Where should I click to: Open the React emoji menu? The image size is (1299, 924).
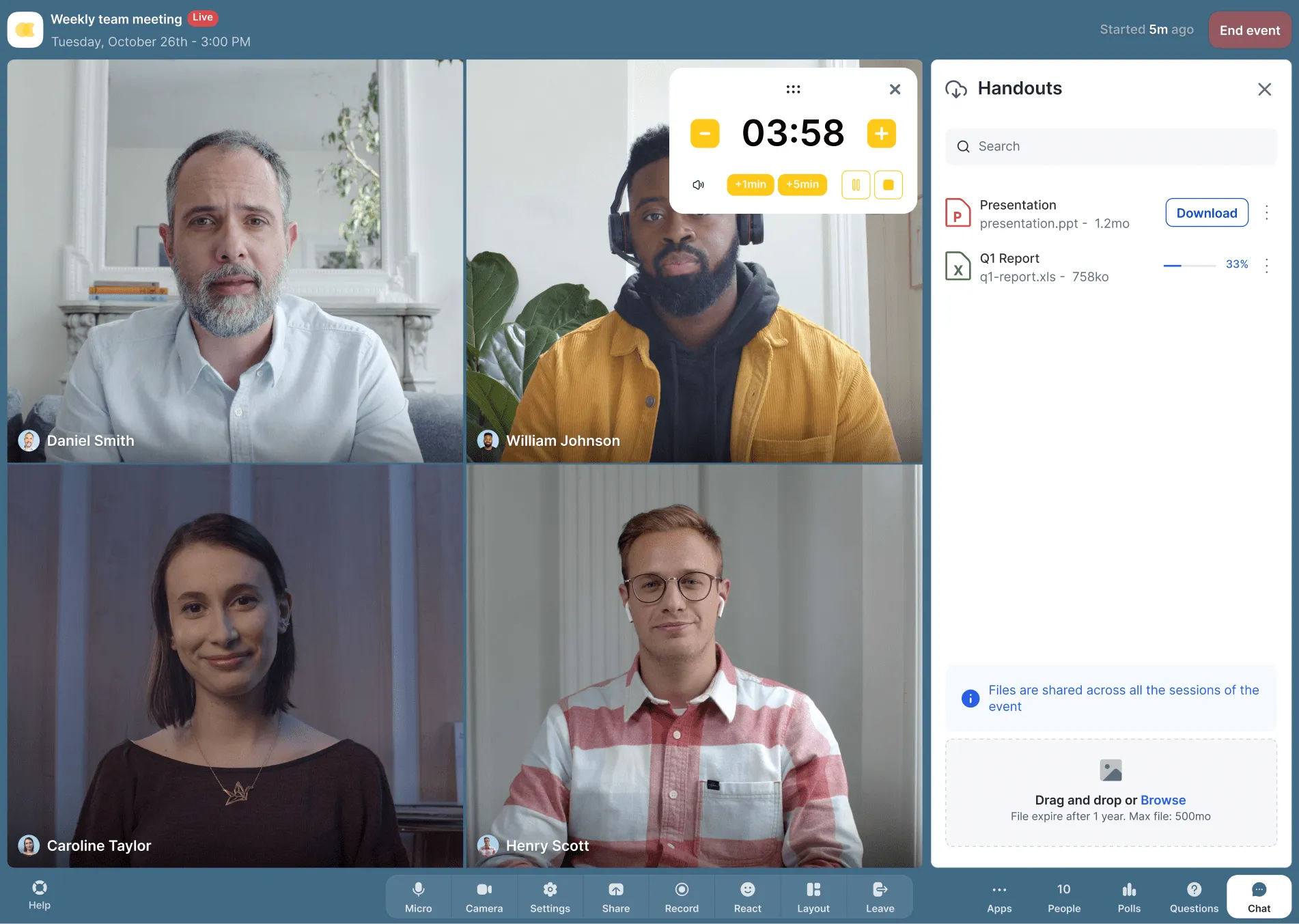[x=747, y=897]
